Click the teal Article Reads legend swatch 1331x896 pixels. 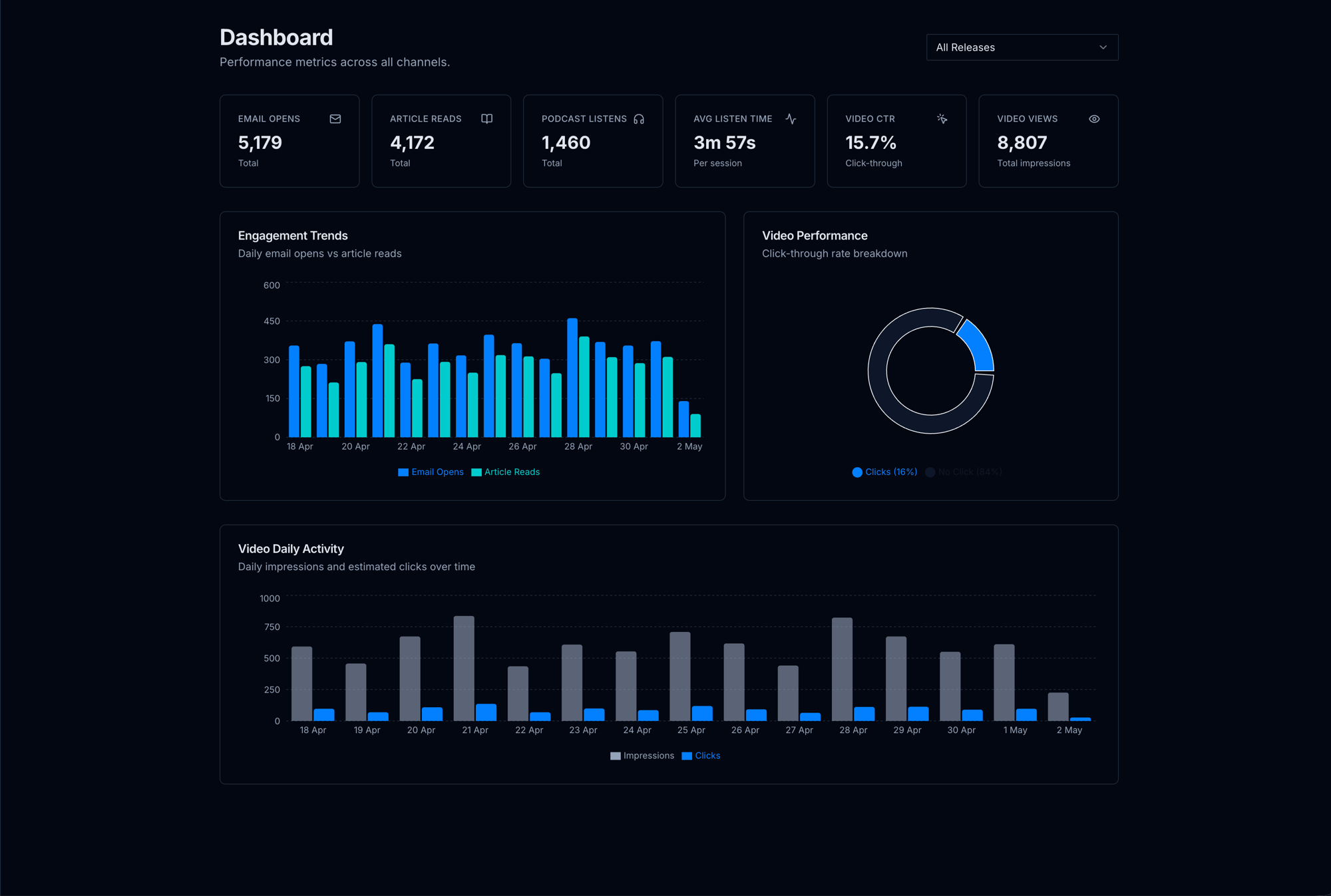476,472
